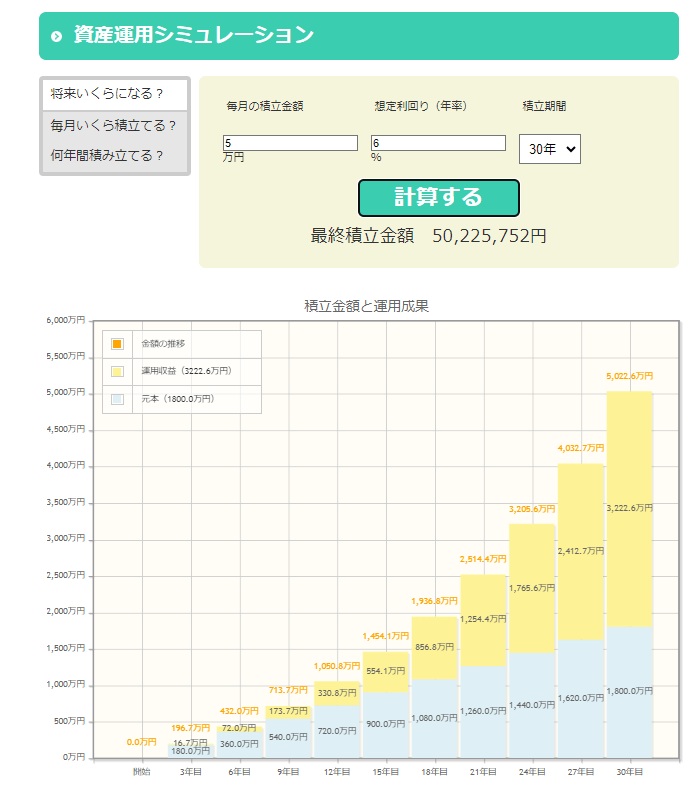
Task: Toggle the light blue 元本 legend swatch
Action: click(117, 399)
